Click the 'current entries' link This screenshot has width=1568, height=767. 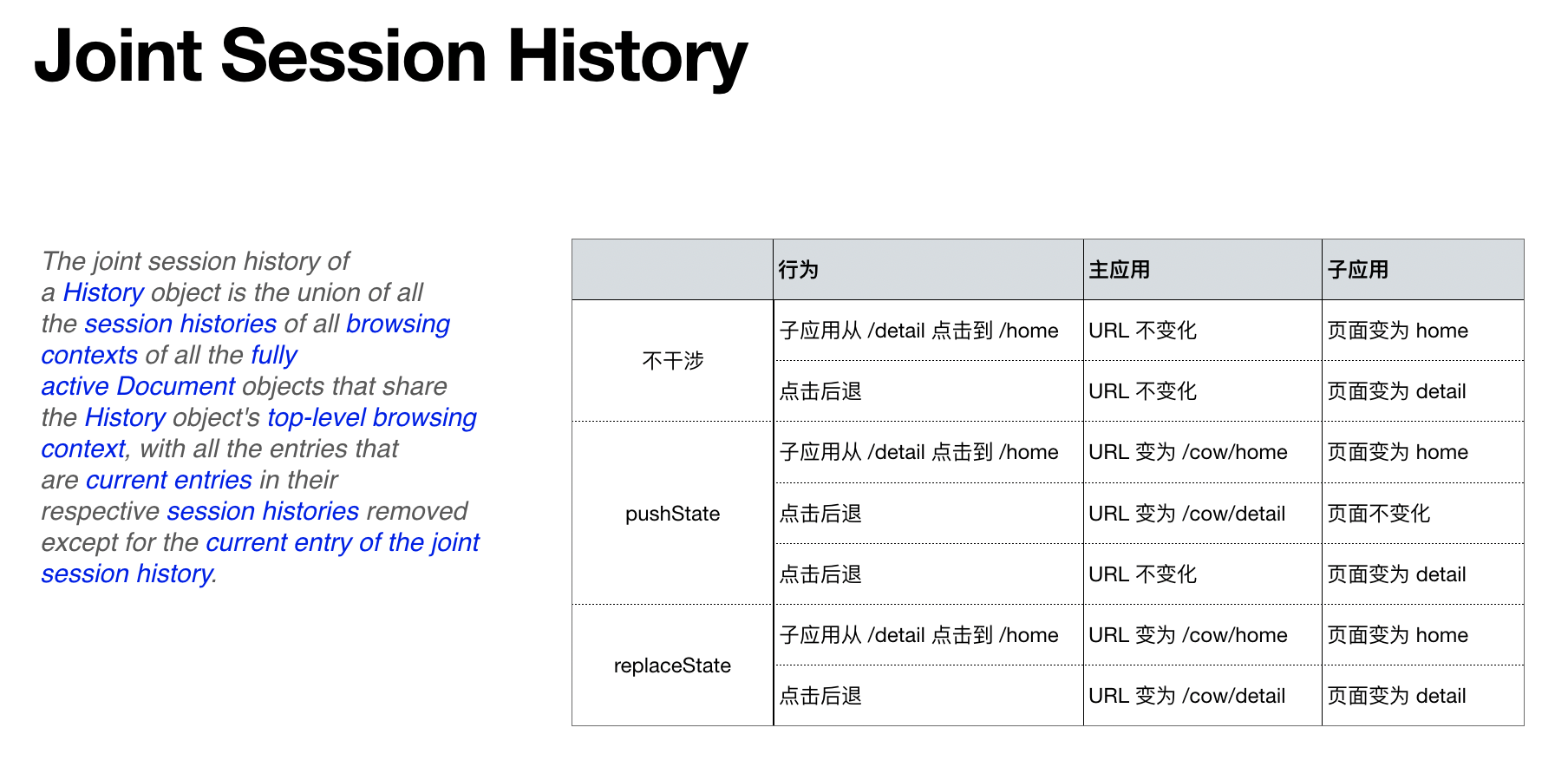pos(169,480)
